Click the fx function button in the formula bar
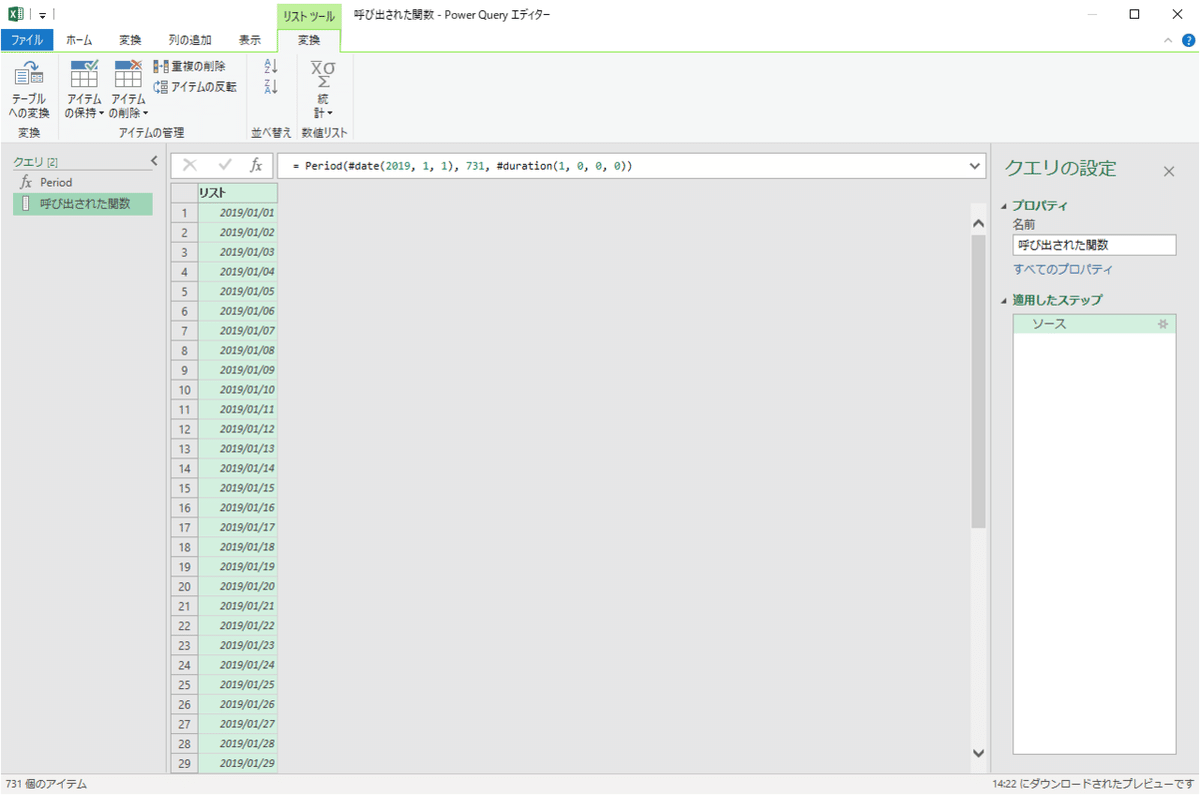This screenshot has height=795, width=1200. pos(256,165)
